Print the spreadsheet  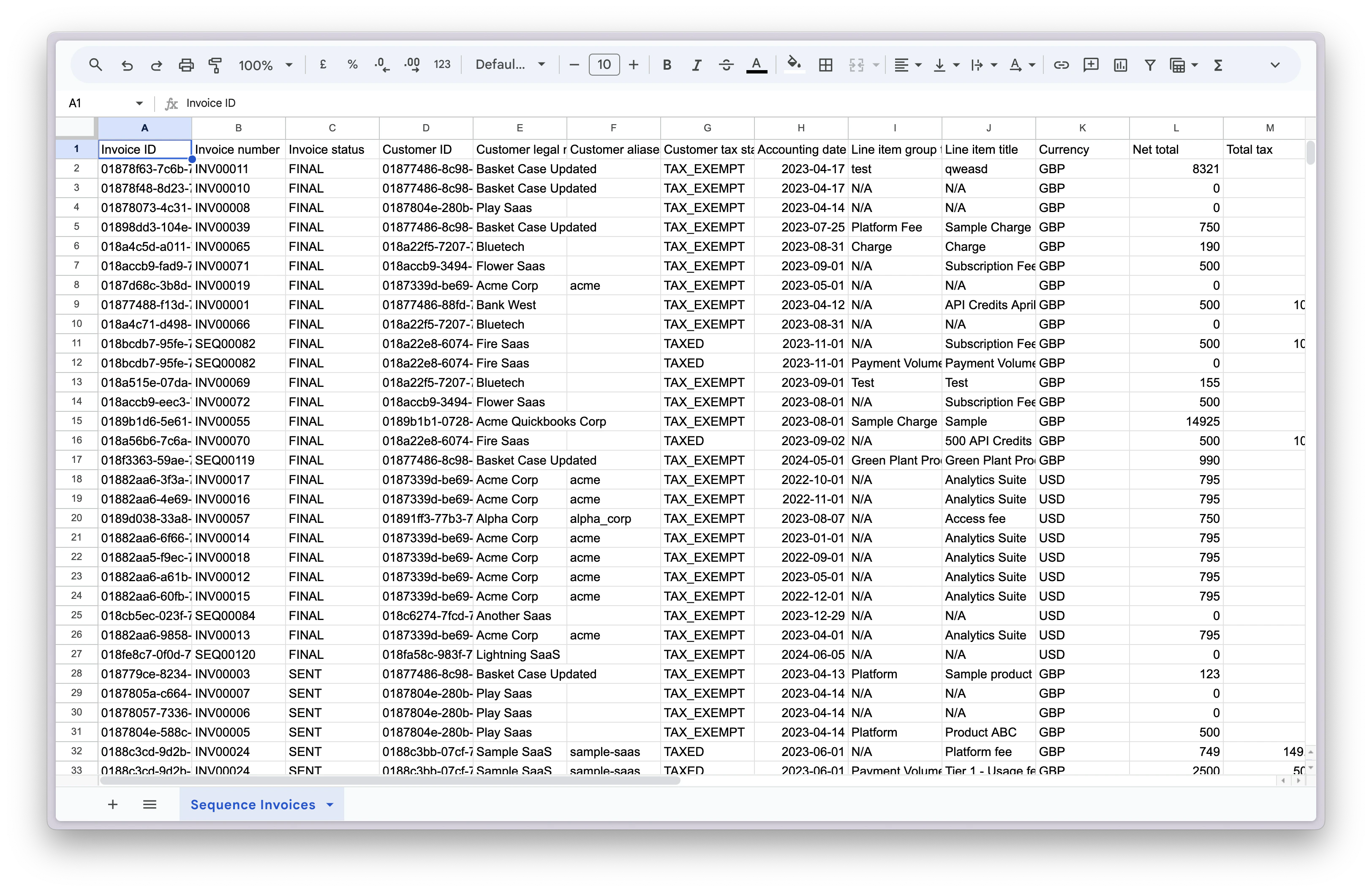[185, 65]
